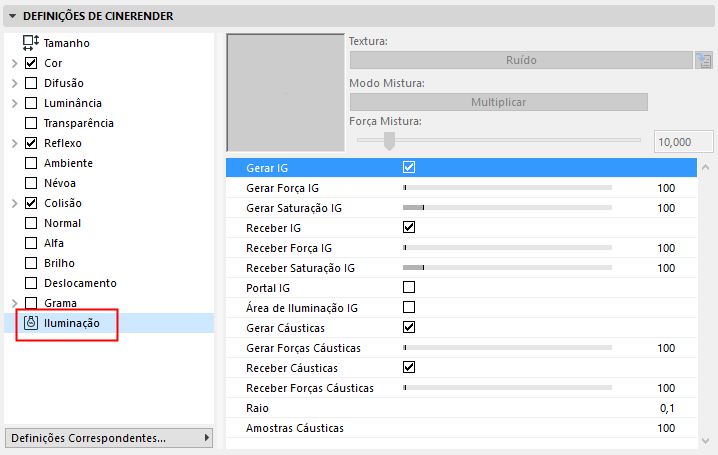Click the texture browse icon beside Ruído
This screenshot has width=718, height=455.
pos(704,60)
